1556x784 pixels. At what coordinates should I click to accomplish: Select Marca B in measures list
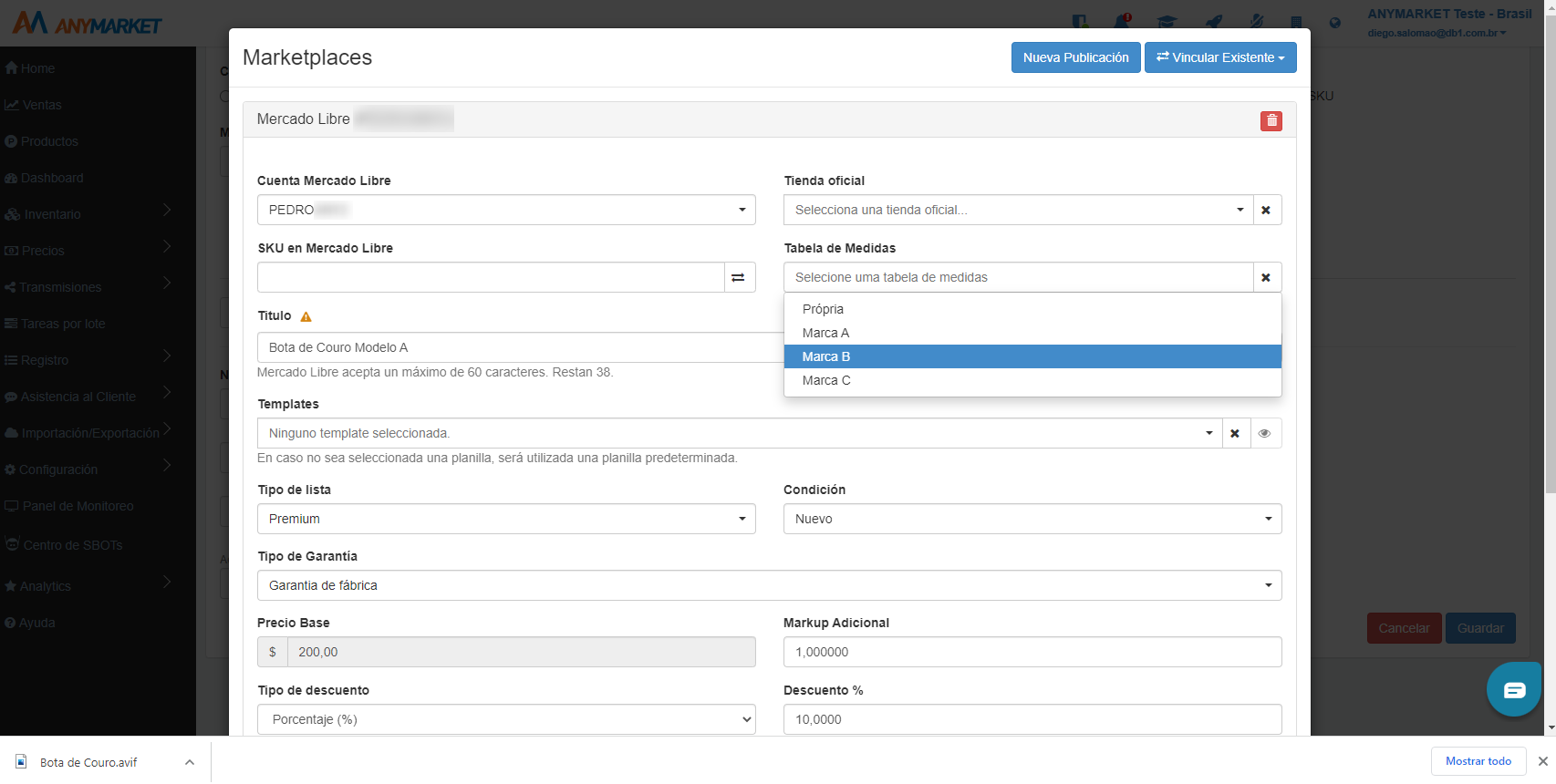1032,356
